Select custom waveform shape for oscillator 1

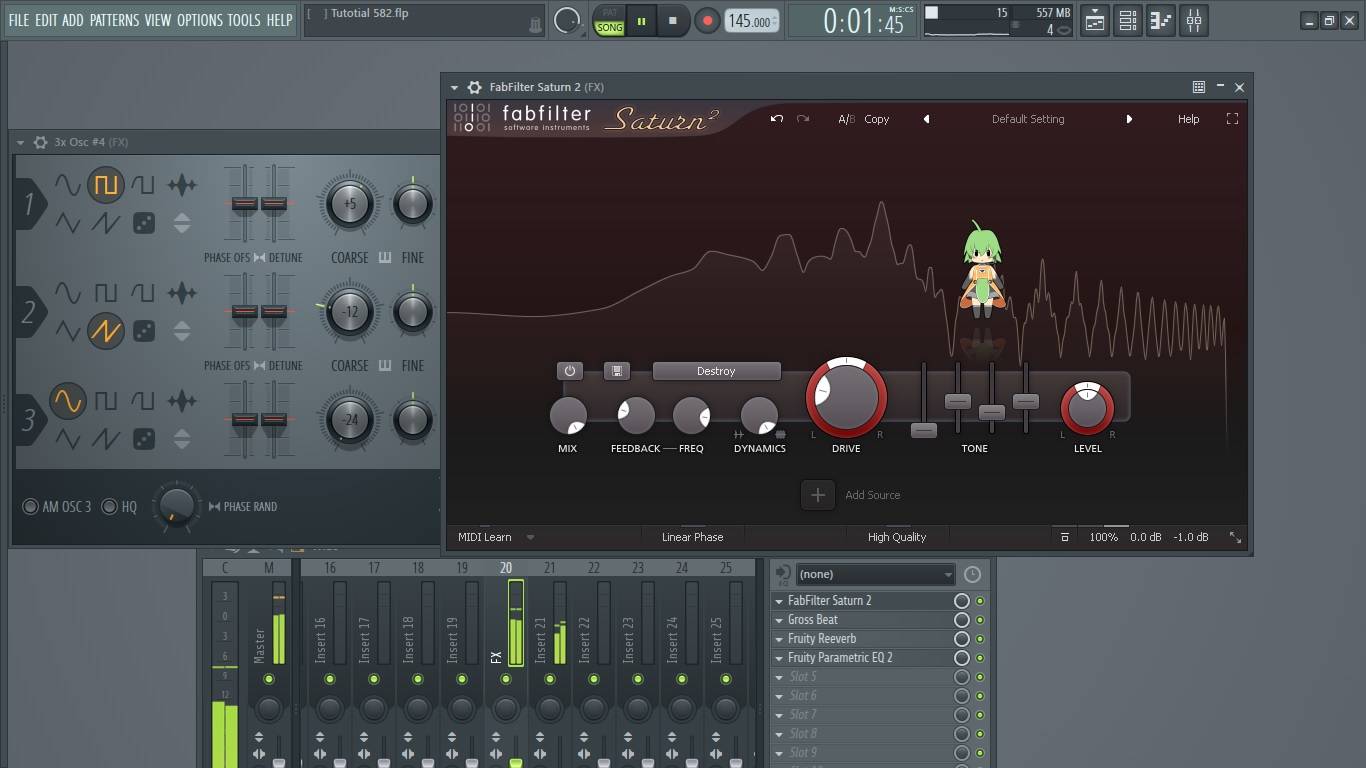coord(181,185)
